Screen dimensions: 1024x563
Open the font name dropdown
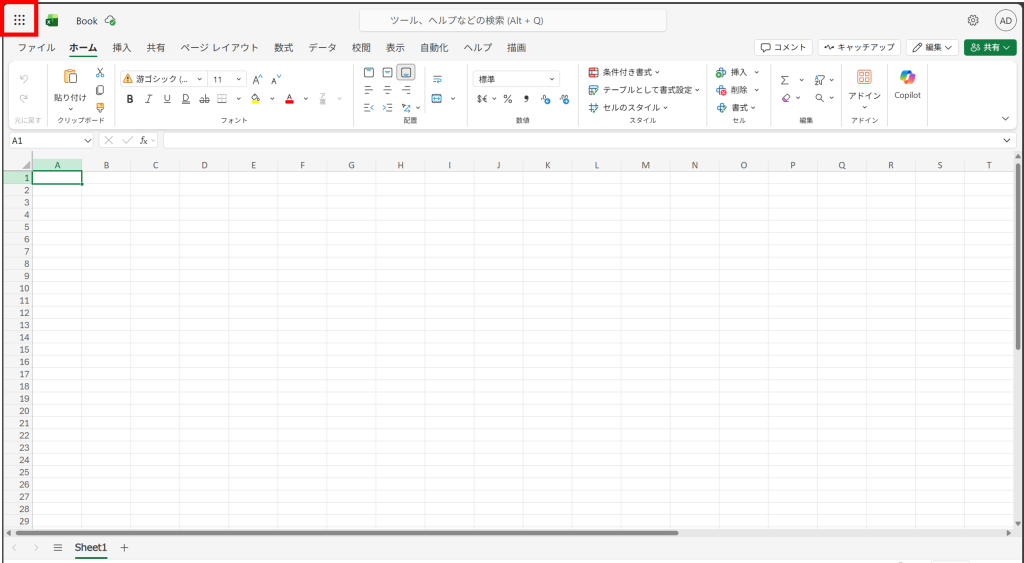(200, 79)
